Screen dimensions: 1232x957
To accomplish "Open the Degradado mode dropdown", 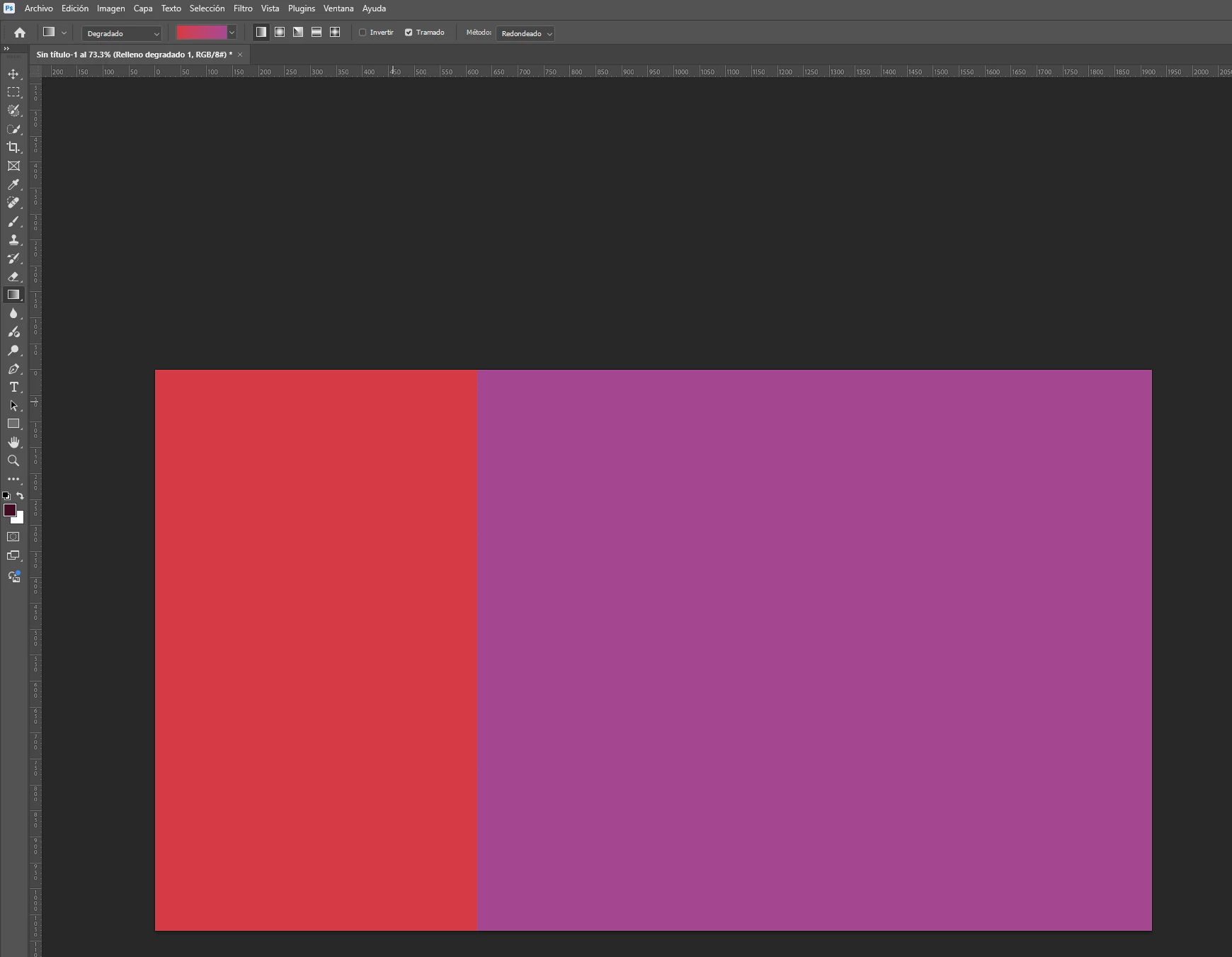I will [x=122, y=33].
